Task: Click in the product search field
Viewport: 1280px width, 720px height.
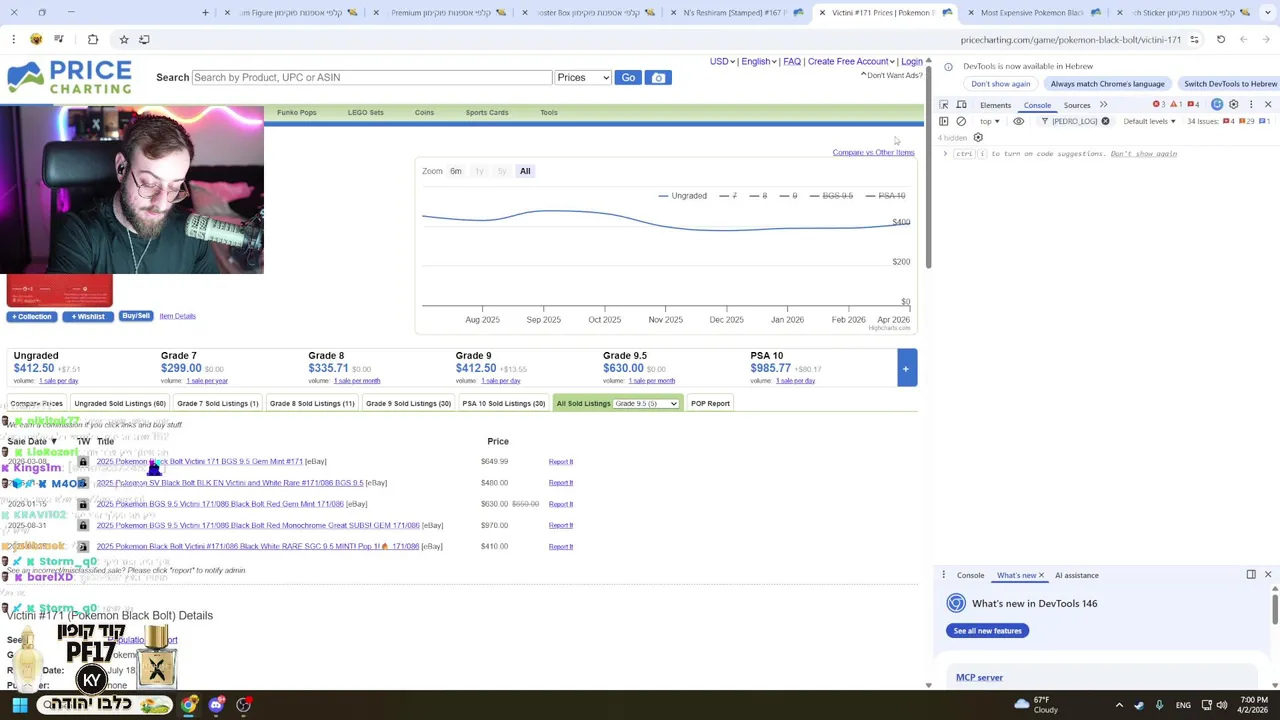Action: pos(371,78)
